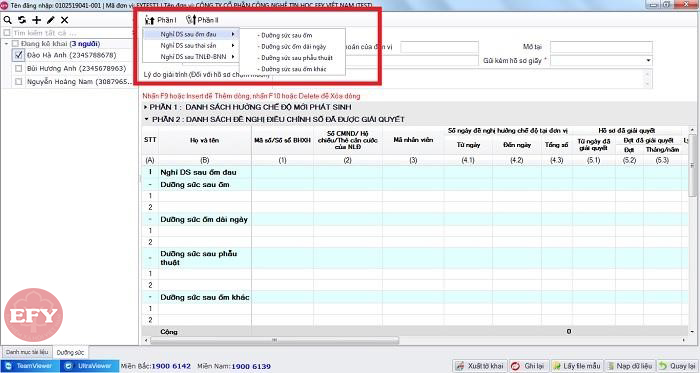Image resolution: width=700 pixels, height=373 pixels.
Task: Collapse PHẦN 2 danh sách đề nghị điều chỉnh section
Action: (146, 120)
